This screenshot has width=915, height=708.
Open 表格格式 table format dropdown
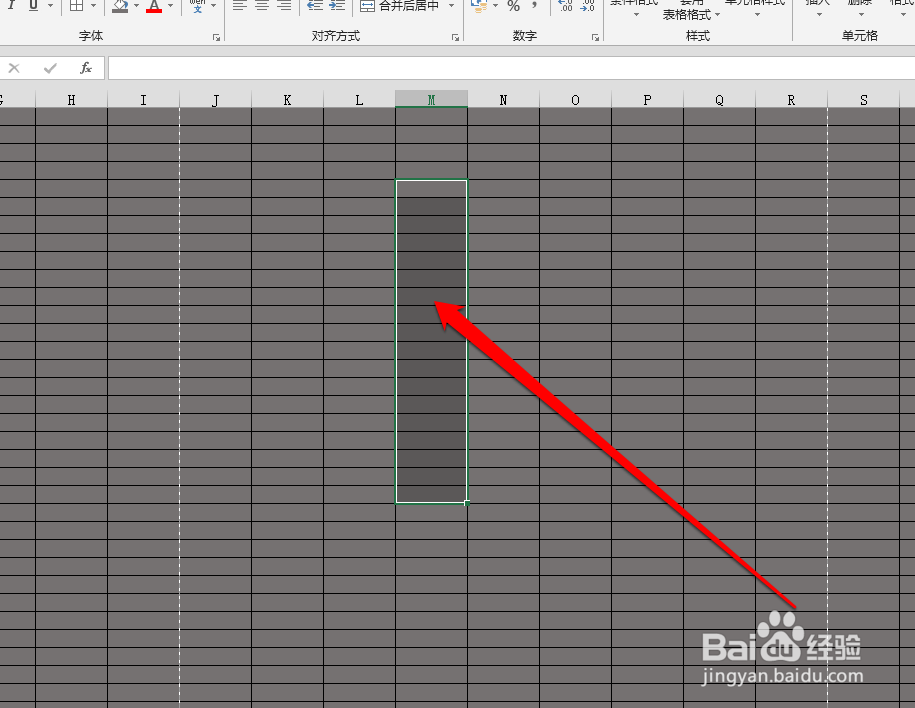[691, 15]
